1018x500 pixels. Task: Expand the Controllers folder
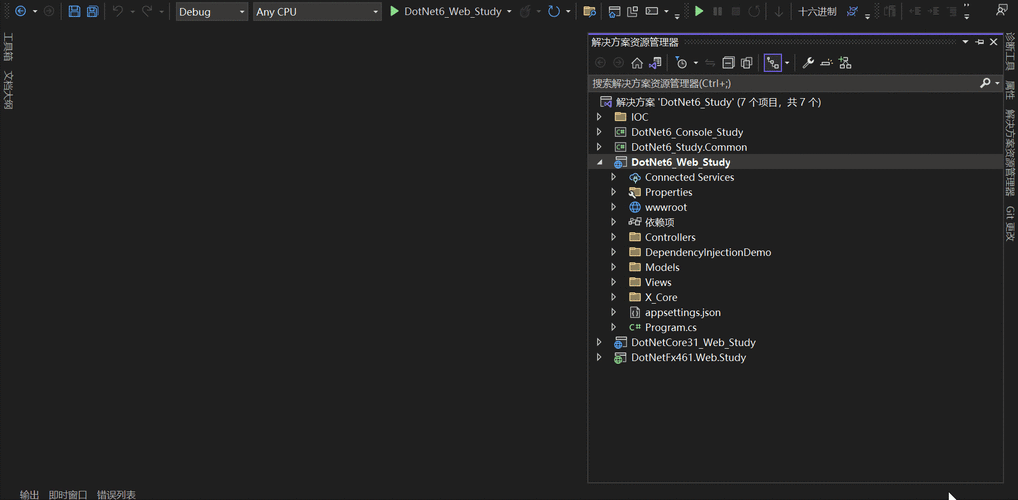click(614, 237)
